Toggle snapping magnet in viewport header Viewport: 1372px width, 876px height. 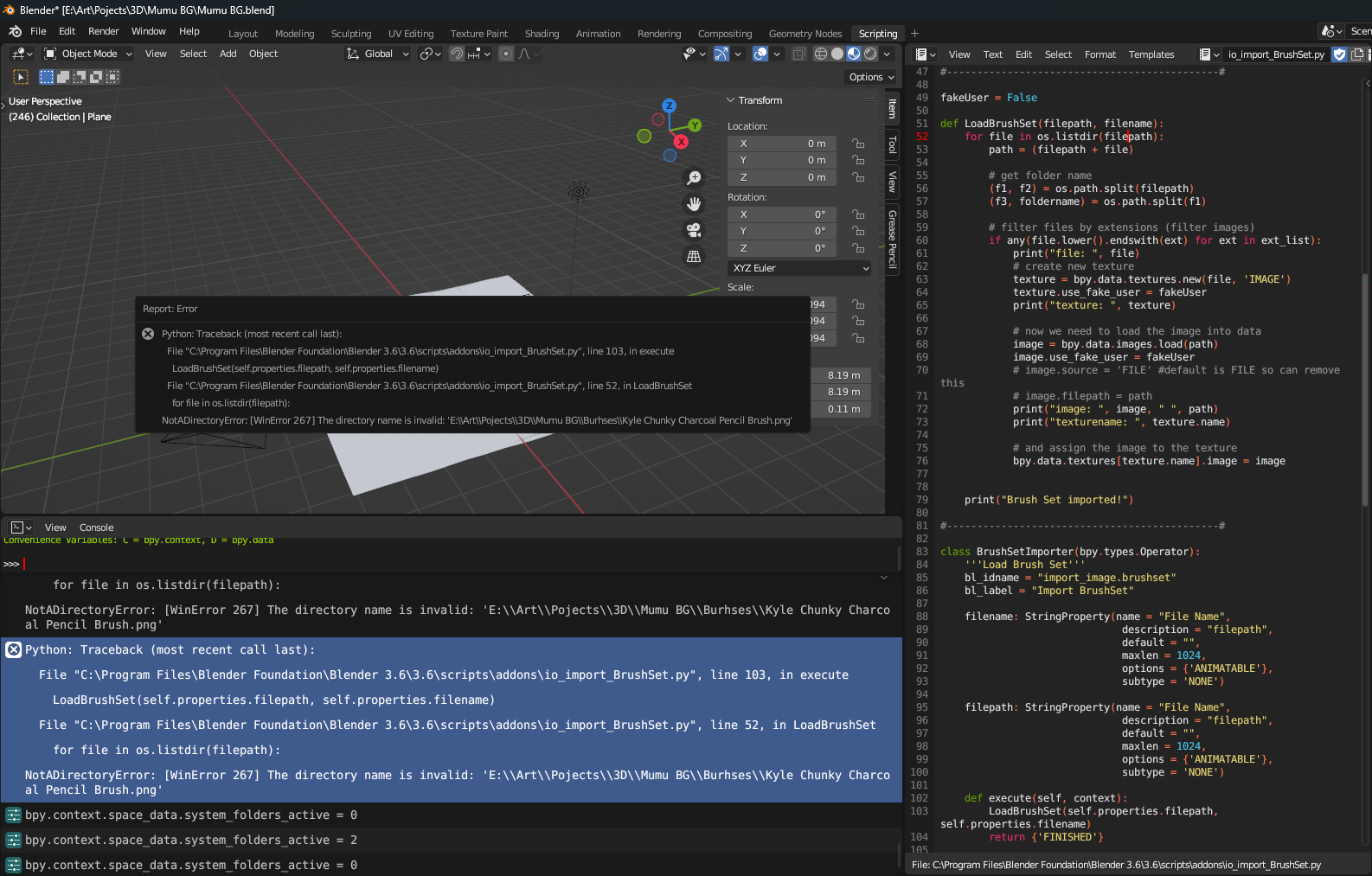[457, 54]
